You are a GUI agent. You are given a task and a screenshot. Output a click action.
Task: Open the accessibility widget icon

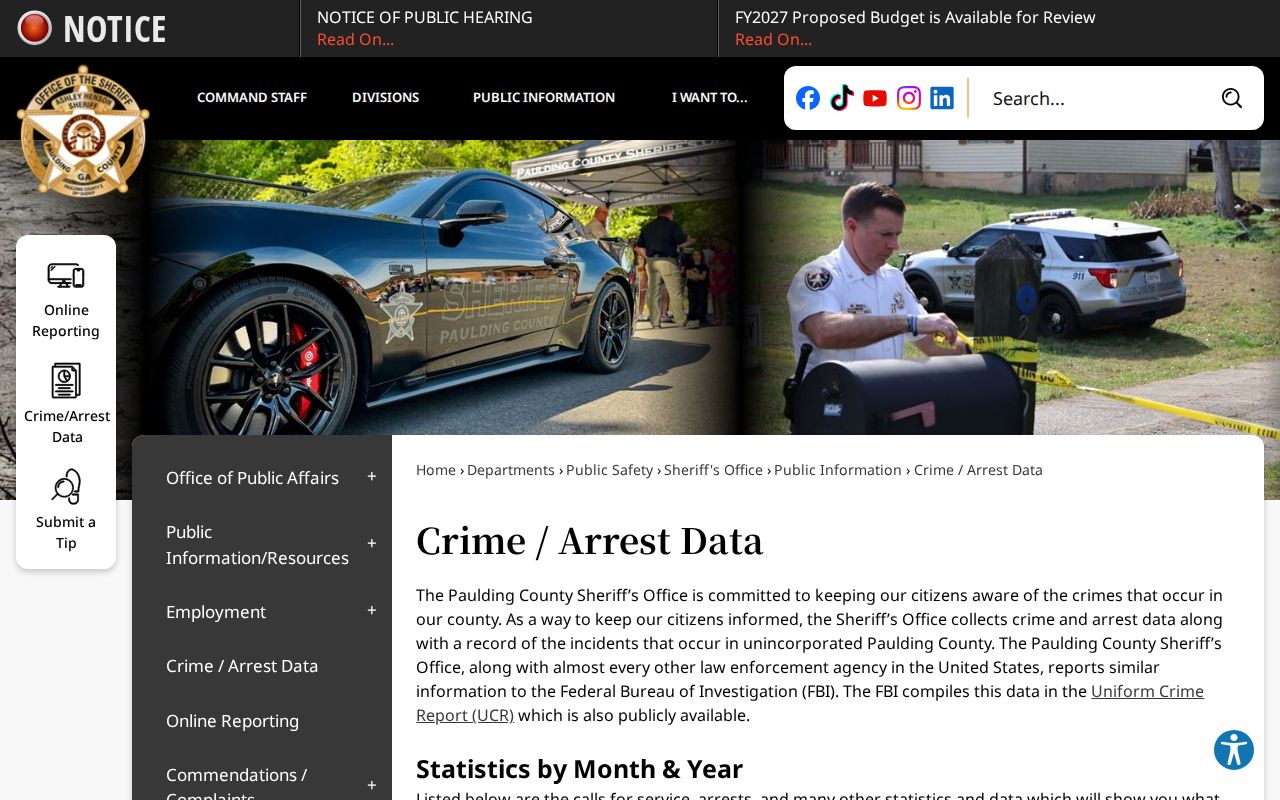(1234, 750)
